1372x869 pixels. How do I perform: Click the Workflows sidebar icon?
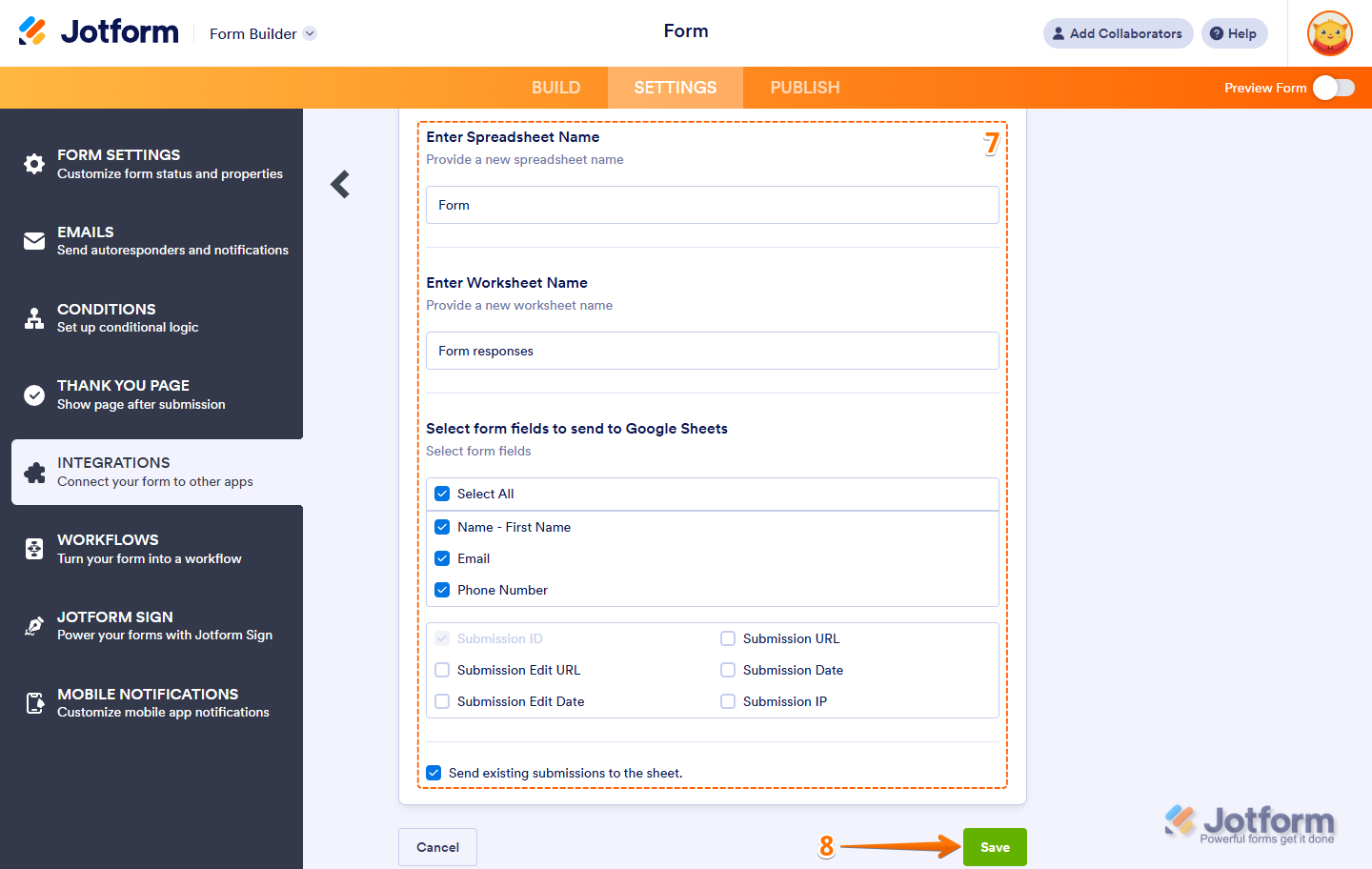(34, 549)
